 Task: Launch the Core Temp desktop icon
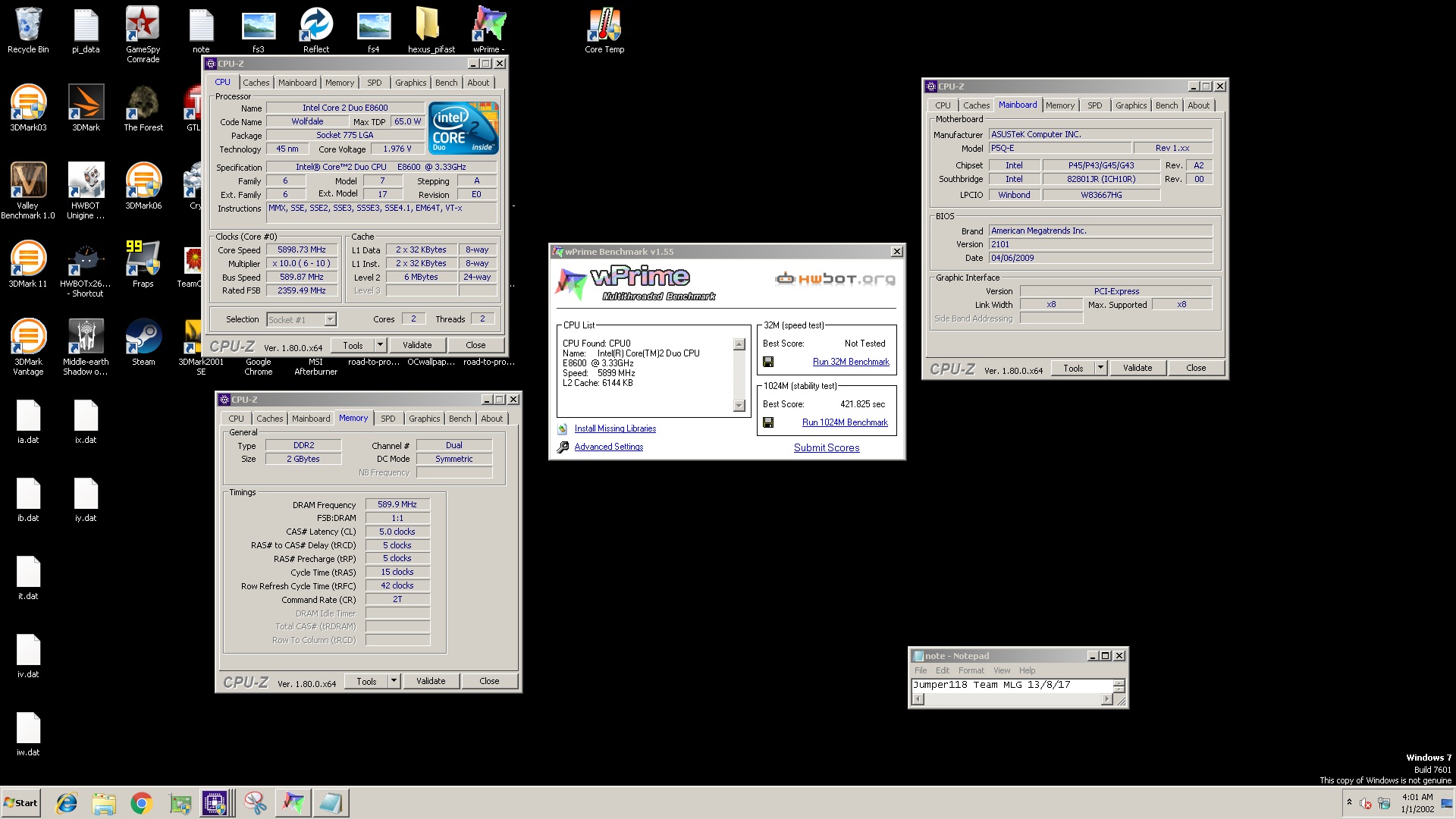click(604, 30)
